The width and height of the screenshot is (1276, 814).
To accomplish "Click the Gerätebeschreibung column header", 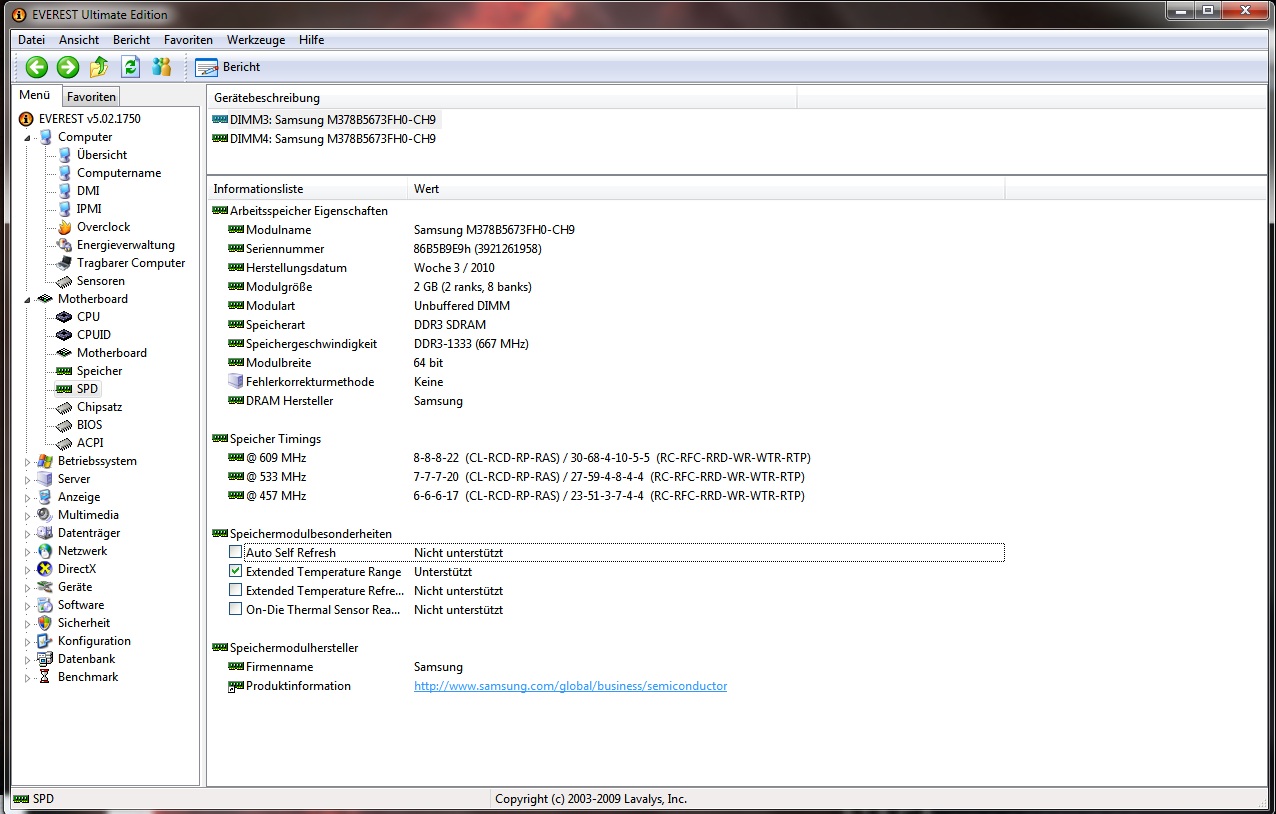I will (502, 98).
